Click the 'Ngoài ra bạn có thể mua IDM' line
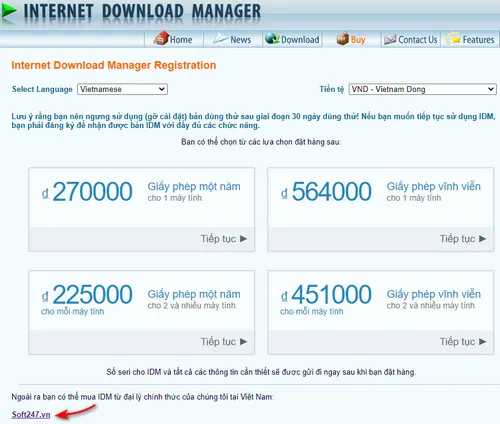 pos(142,397)
